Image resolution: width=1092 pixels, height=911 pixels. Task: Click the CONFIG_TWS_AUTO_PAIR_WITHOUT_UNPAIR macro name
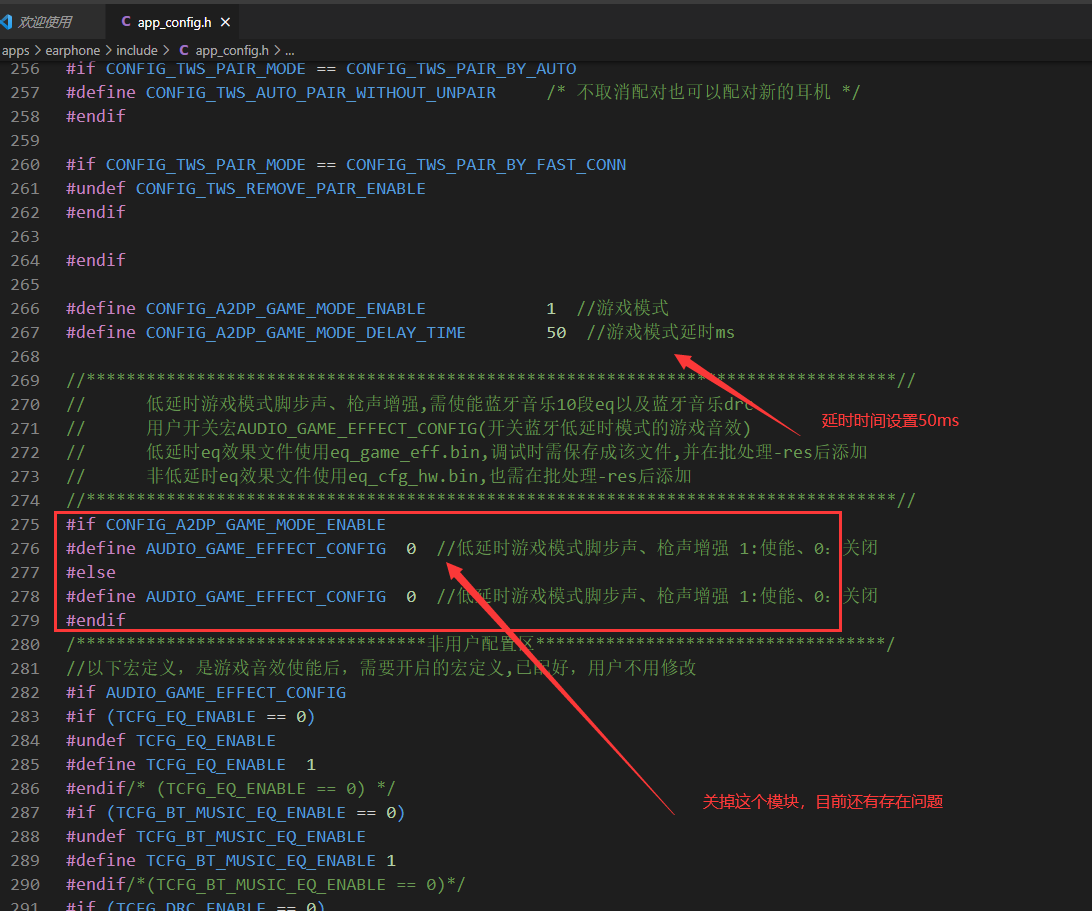coord(321,93)
